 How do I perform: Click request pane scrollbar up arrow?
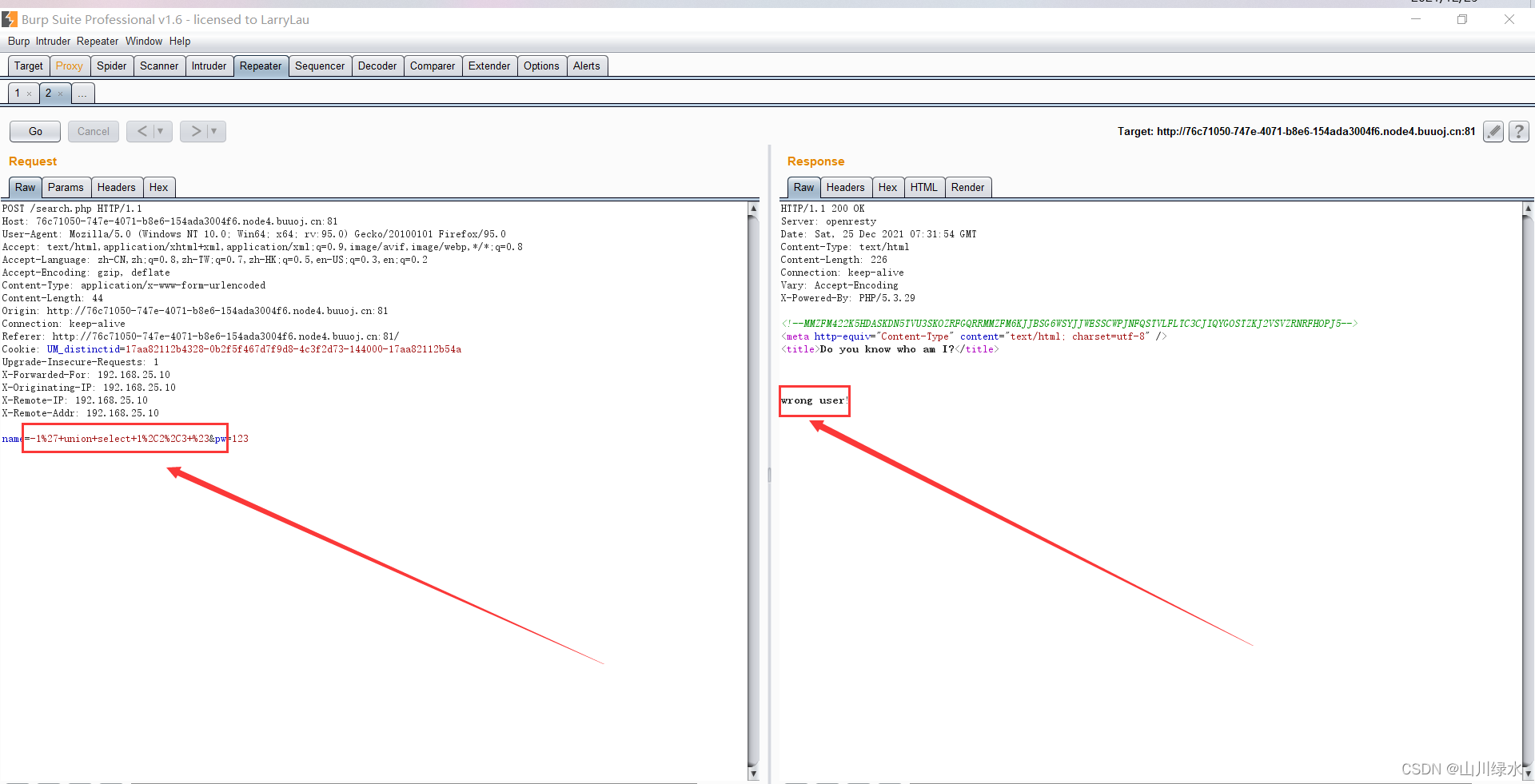click(753, 208)
